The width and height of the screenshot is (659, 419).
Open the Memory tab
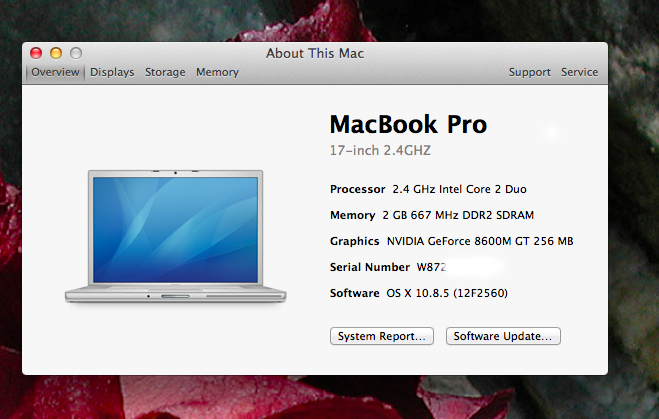click(x=217, y=72)
